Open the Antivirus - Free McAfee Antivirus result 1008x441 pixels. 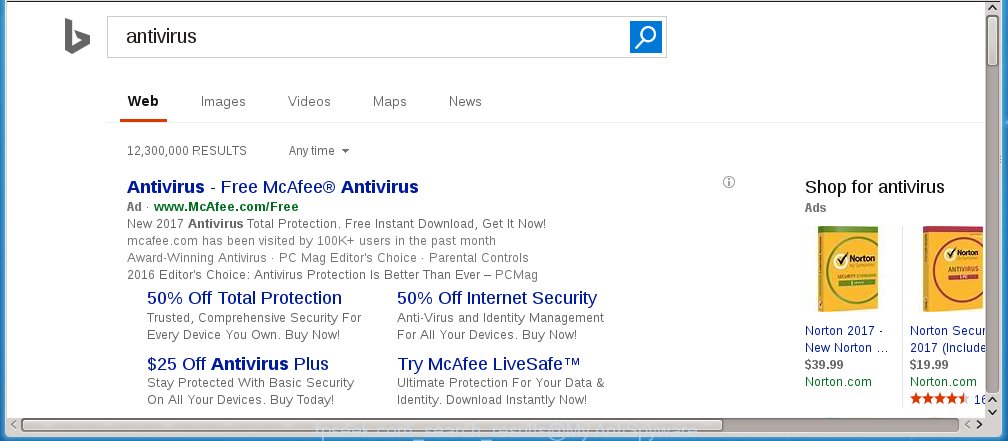tap(273, 187)
